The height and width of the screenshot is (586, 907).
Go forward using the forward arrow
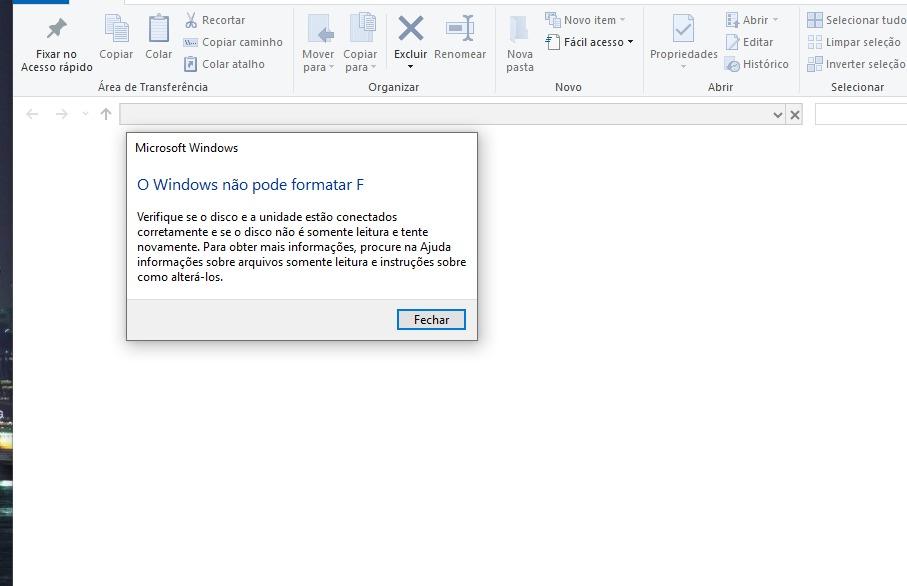tap(61, 114)
